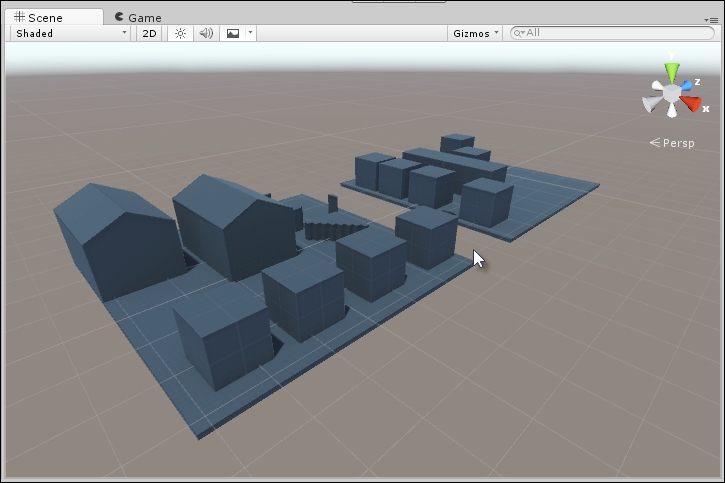Click the blue Z axis cone on gizmo
This screenshot has height=483, width=725.
[x=687, y=87]
